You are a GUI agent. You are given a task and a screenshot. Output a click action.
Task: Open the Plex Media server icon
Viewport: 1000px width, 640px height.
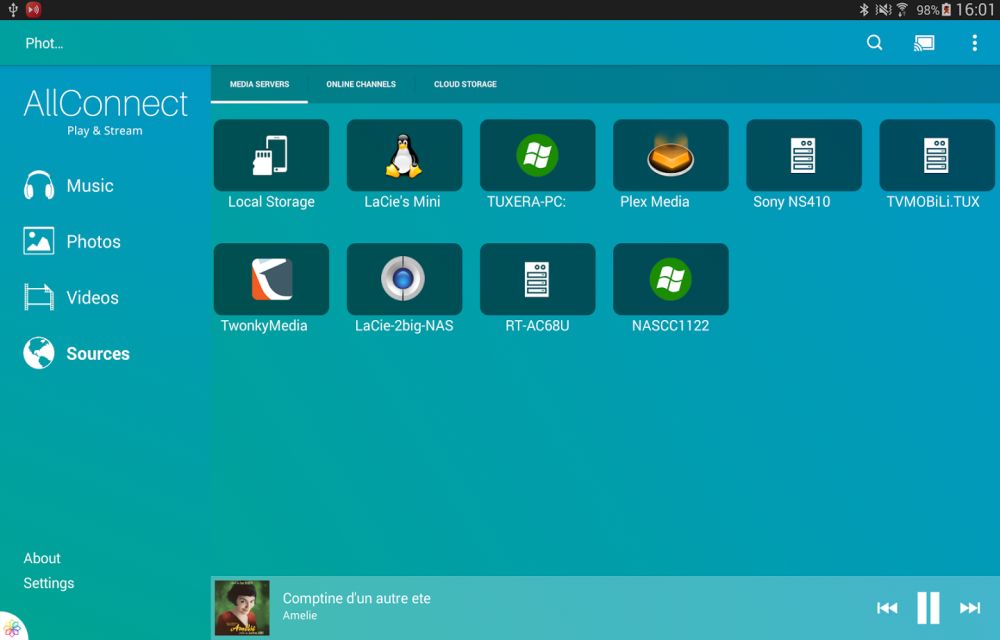(671, 155)
